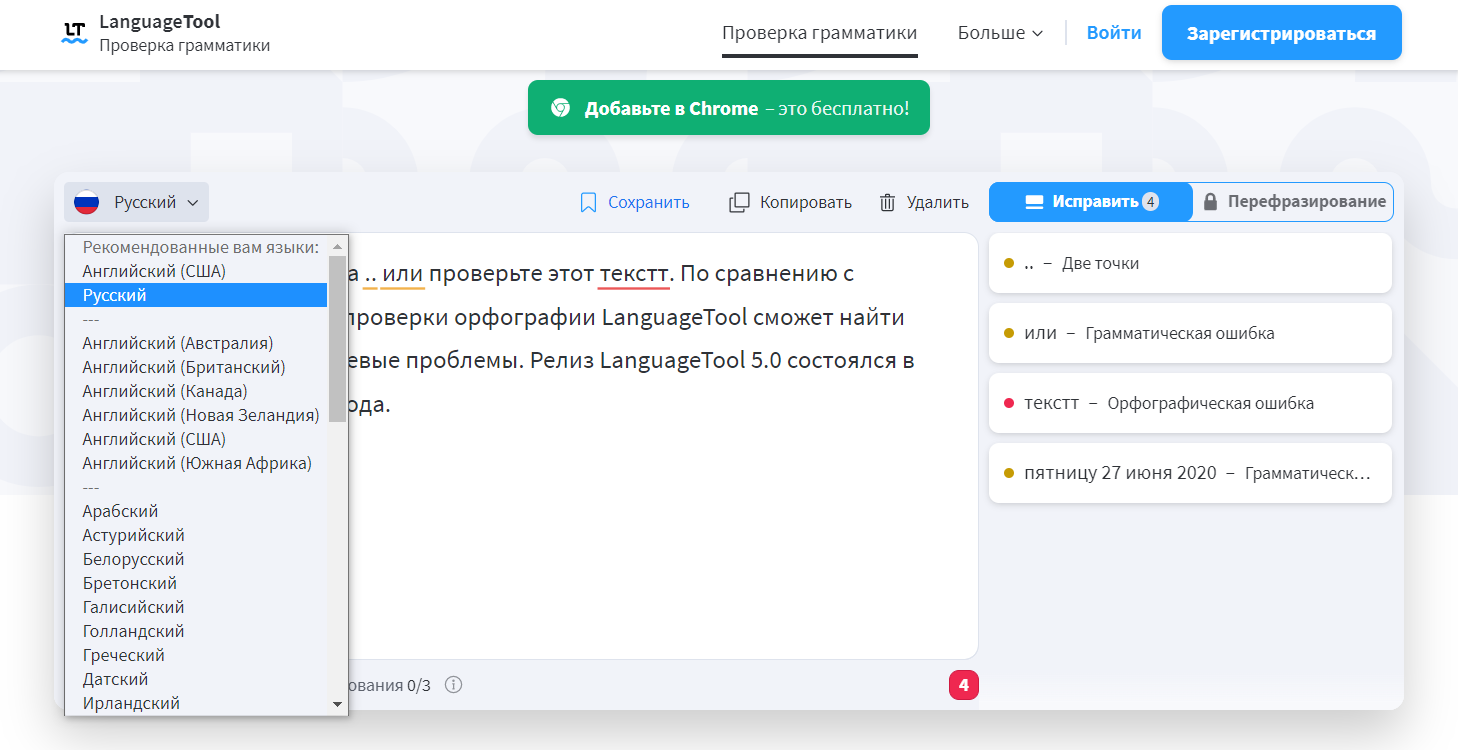This screenshot has width=1458, height=750.
Task: Open the Русский language dropdown
Action: pos(137,202)
